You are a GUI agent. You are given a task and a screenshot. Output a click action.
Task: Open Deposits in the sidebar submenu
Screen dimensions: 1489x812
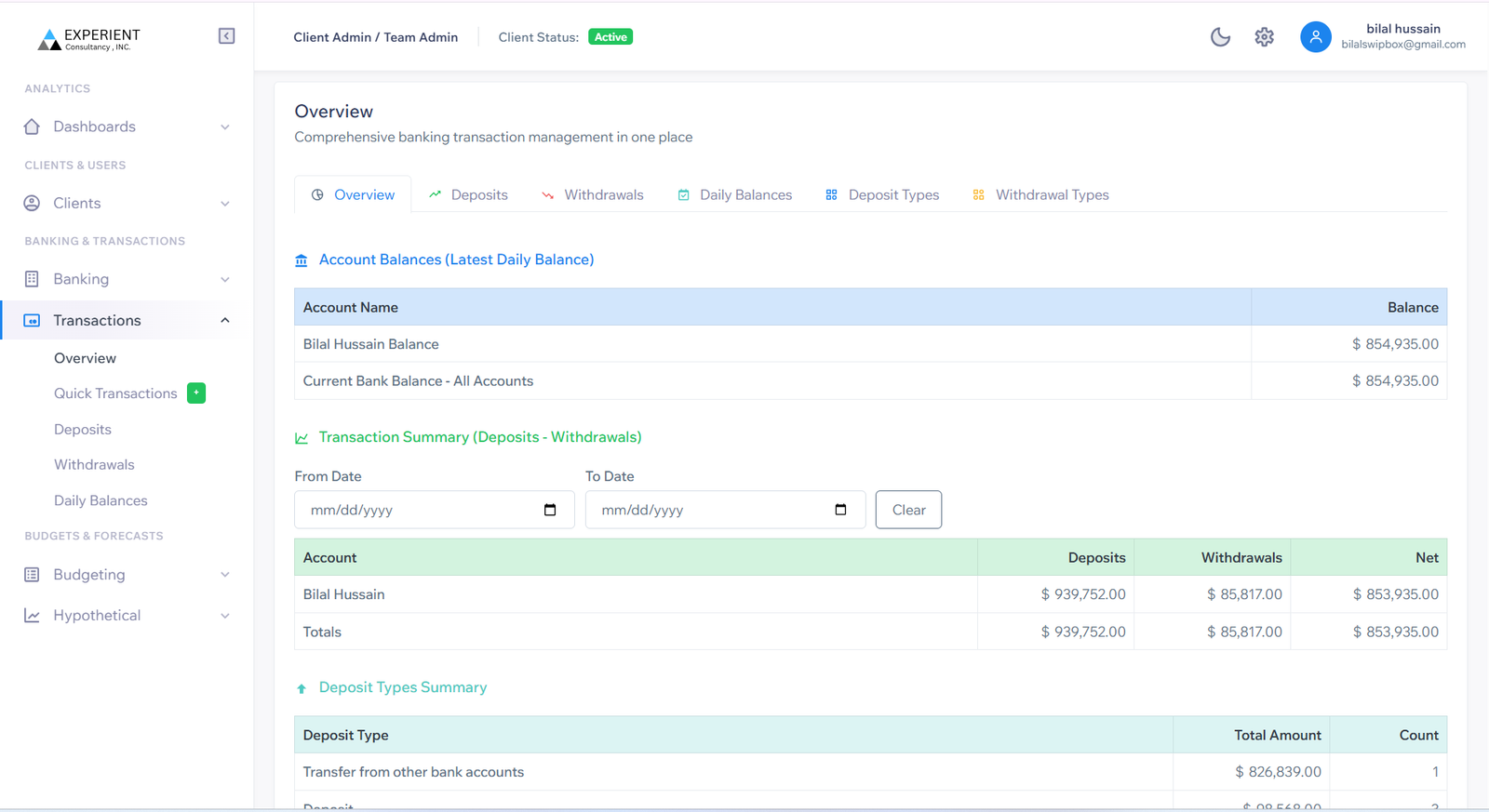click(x=83, y=430)
